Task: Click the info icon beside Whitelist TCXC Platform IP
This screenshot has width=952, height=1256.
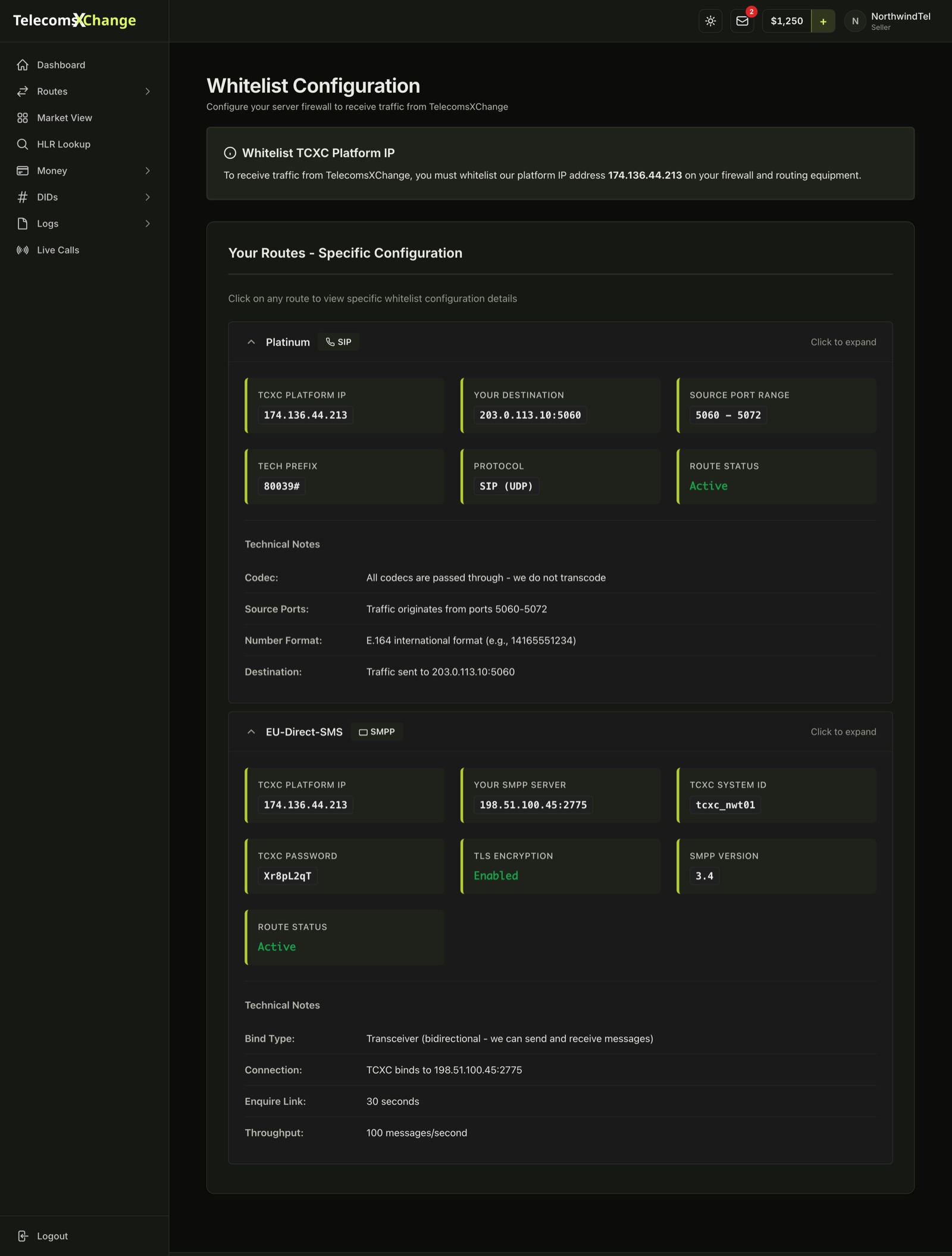Action: (230, 153)
